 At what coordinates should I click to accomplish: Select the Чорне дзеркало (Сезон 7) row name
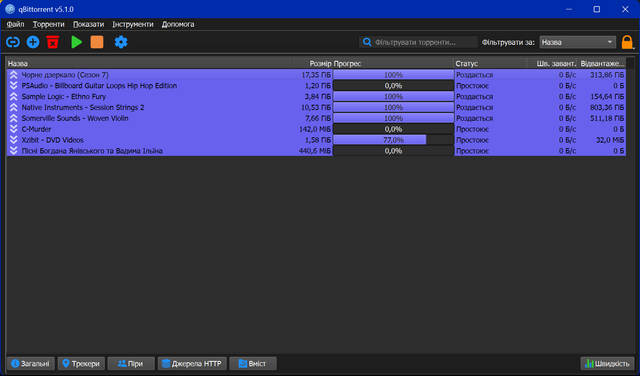pos(65,75)
